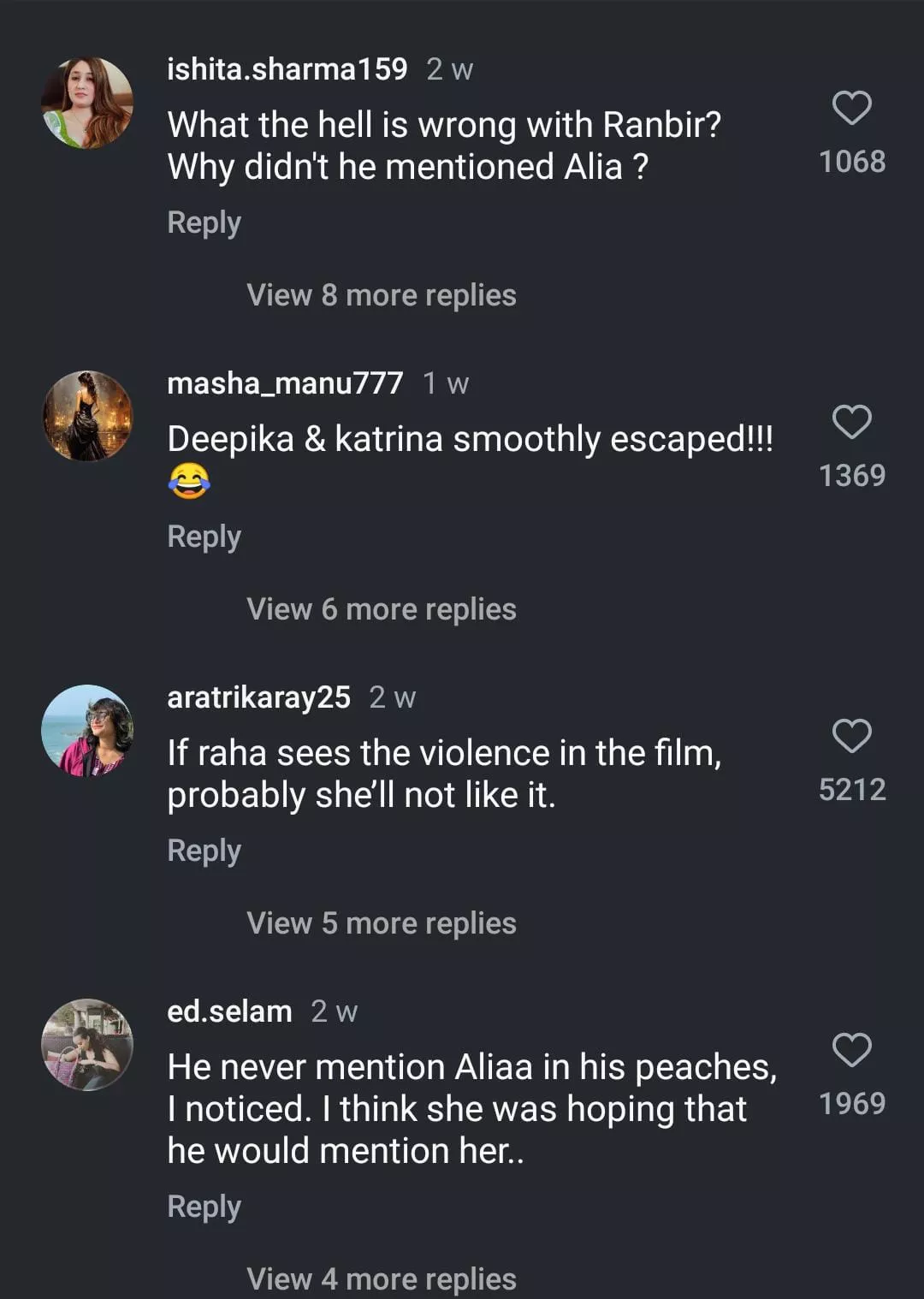The height and width of the screenshot is (1299, 924).
Task: Open masha_manu777's profile avatar
Action: [87, 417]
